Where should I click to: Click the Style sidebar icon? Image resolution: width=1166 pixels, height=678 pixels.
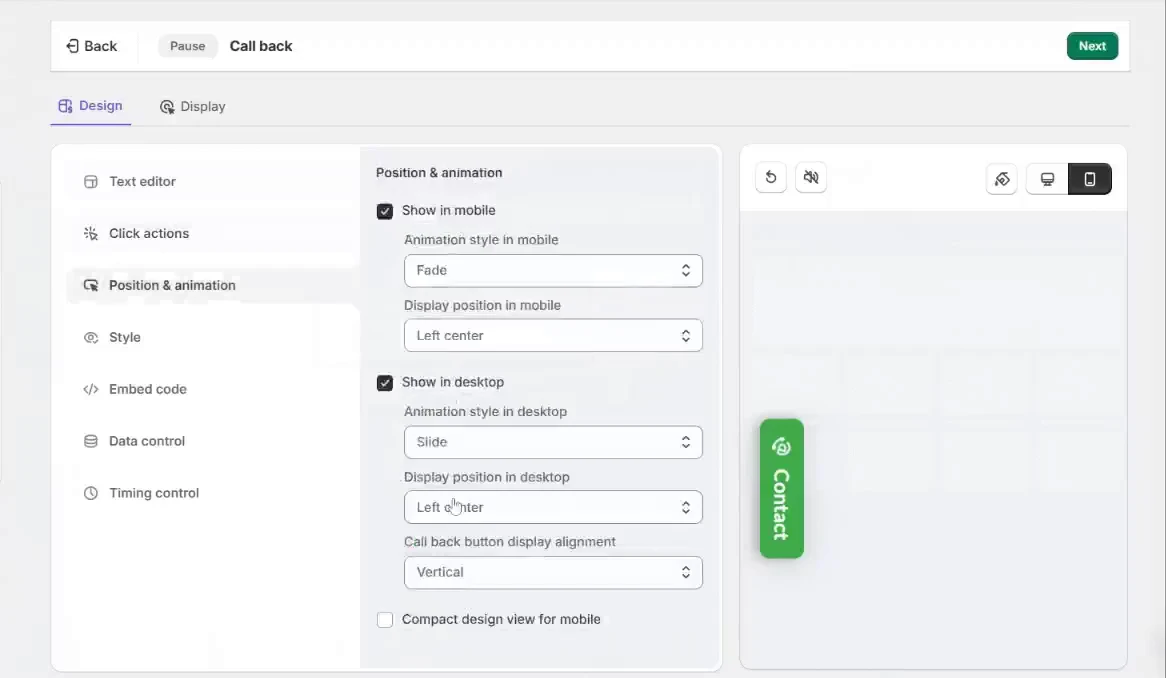coord(91,338)
